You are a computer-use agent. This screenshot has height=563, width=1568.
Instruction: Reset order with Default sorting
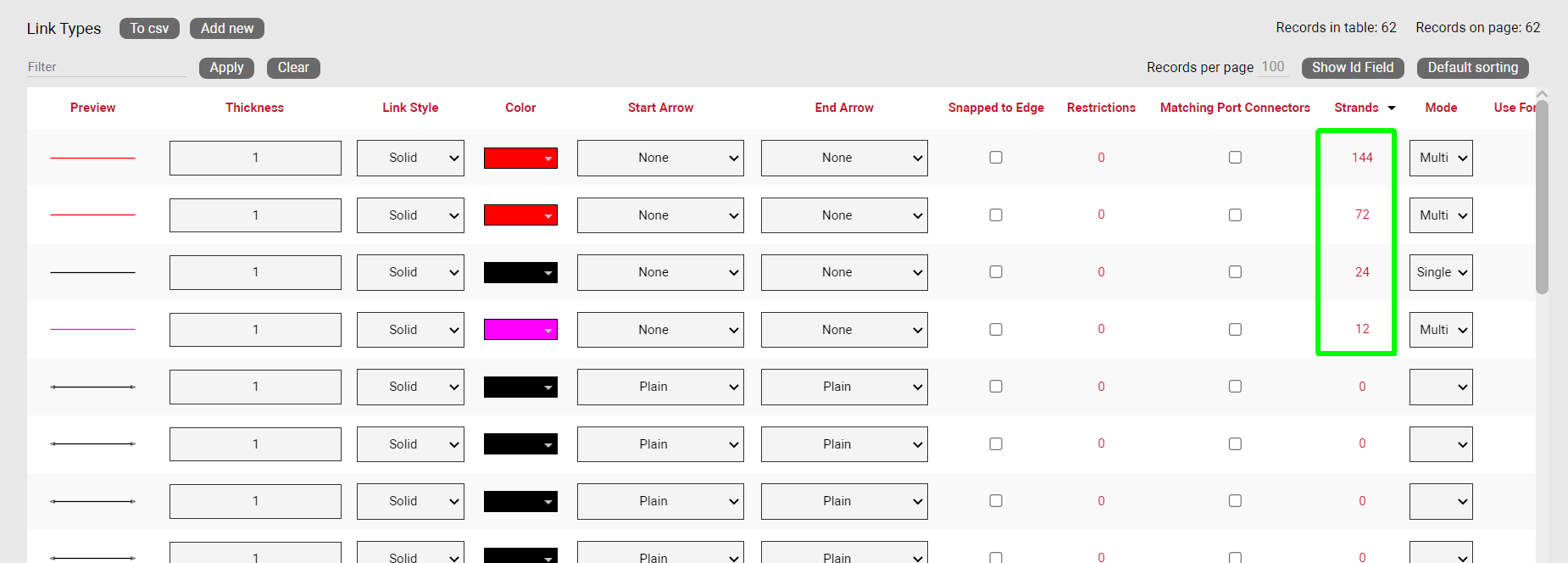[1472, 68]
